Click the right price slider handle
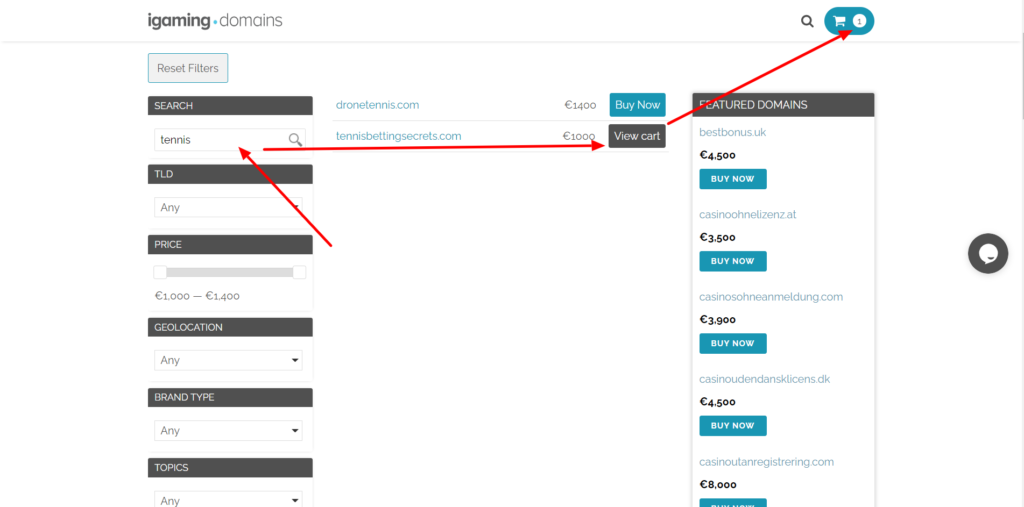Screen dimensions: 1024x507 coord(299,272)
